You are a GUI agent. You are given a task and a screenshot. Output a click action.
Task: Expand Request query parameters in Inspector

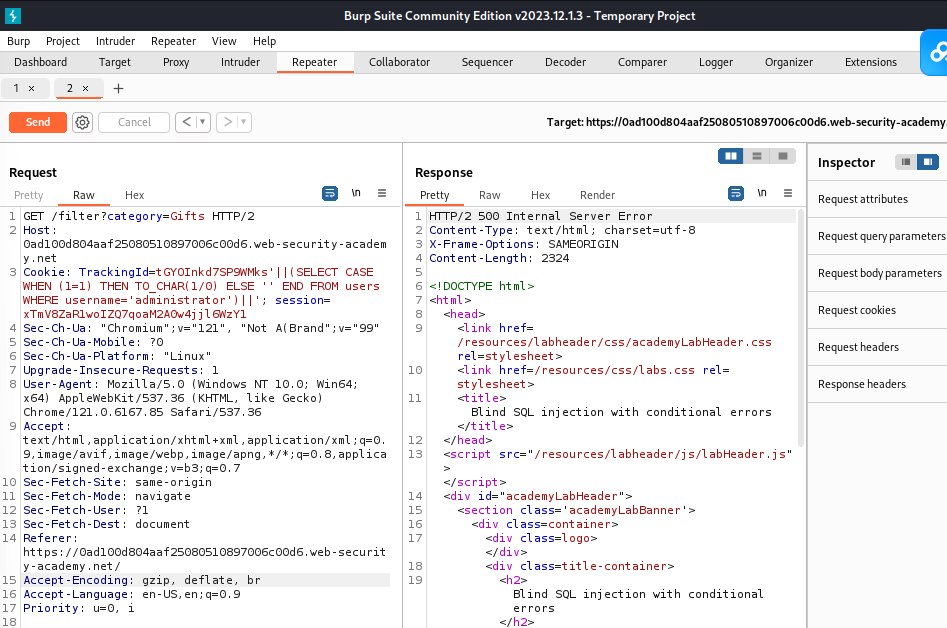(877, 236)
